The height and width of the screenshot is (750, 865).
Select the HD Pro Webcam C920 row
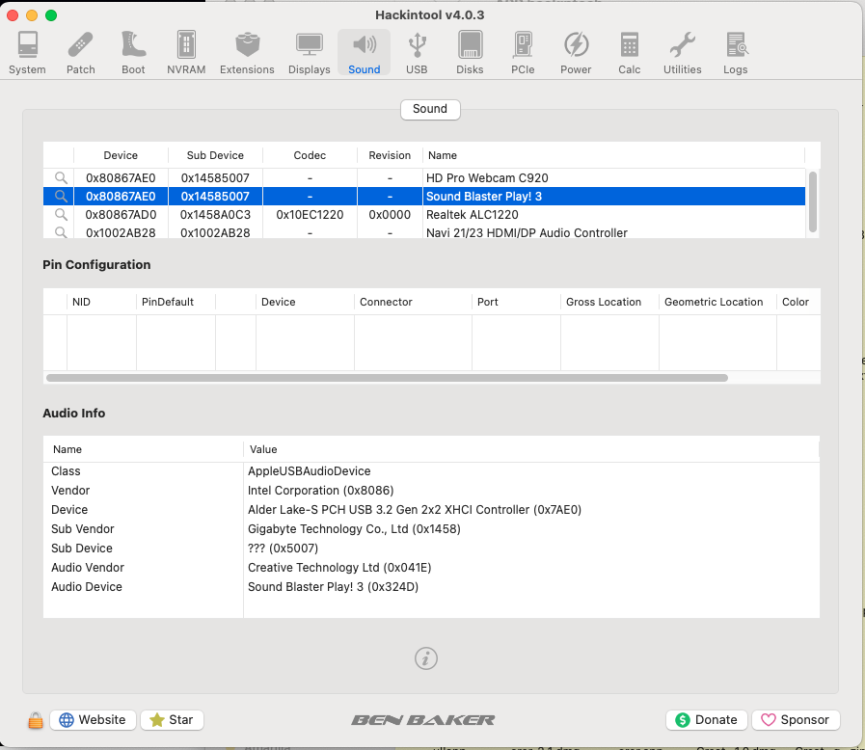tap(424, 178)
